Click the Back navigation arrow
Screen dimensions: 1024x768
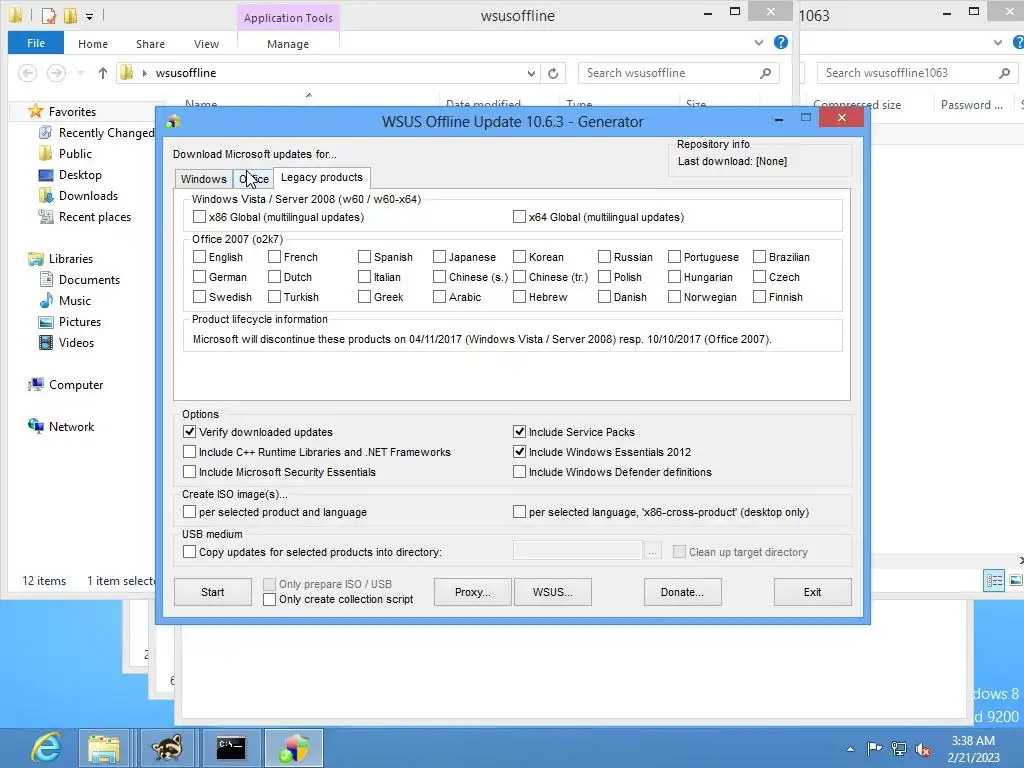27,73
